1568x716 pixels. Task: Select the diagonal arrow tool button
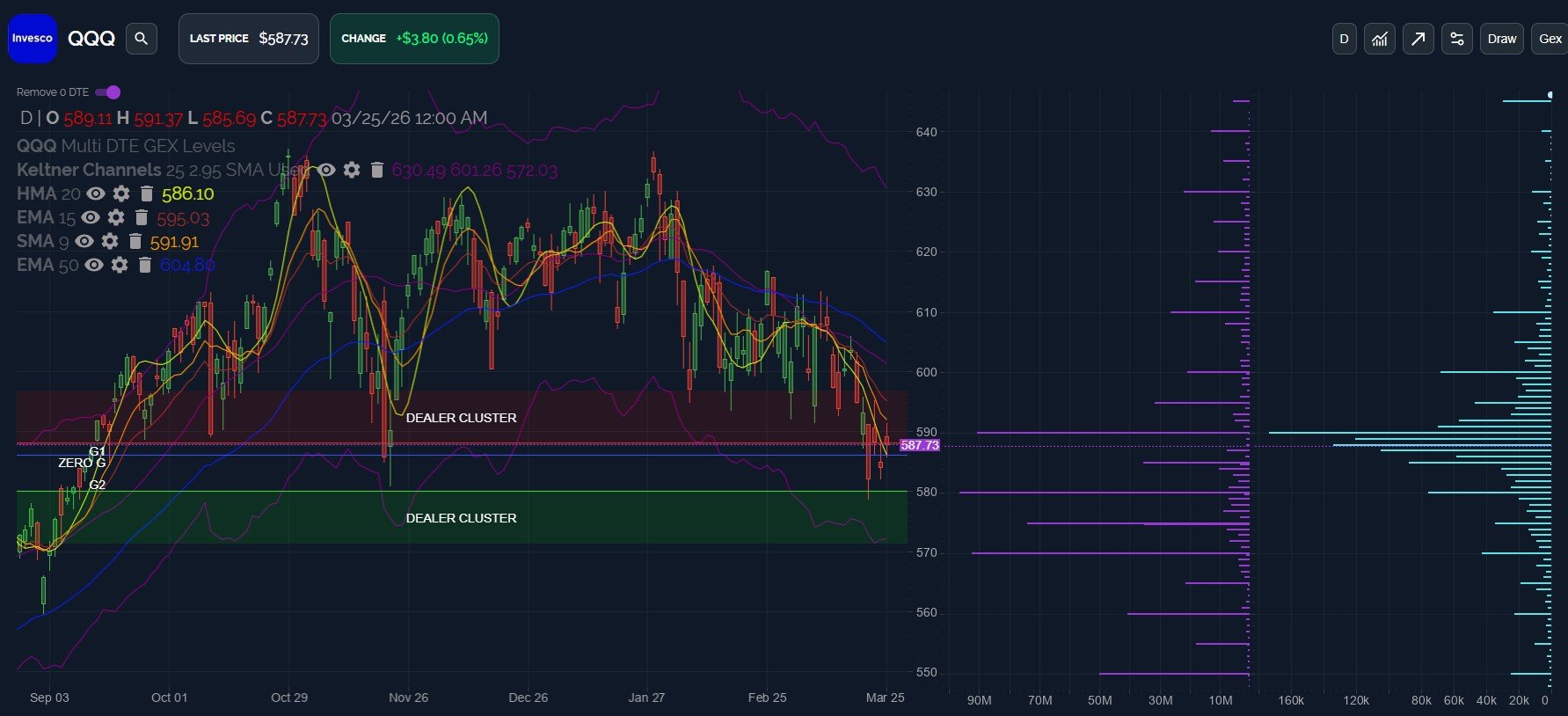click(x=1418, y=39)
